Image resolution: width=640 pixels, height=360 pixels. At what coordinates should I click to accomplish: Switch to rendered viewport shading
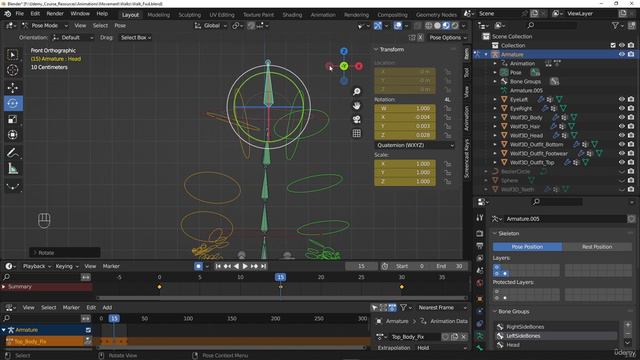tap(455, 25)
